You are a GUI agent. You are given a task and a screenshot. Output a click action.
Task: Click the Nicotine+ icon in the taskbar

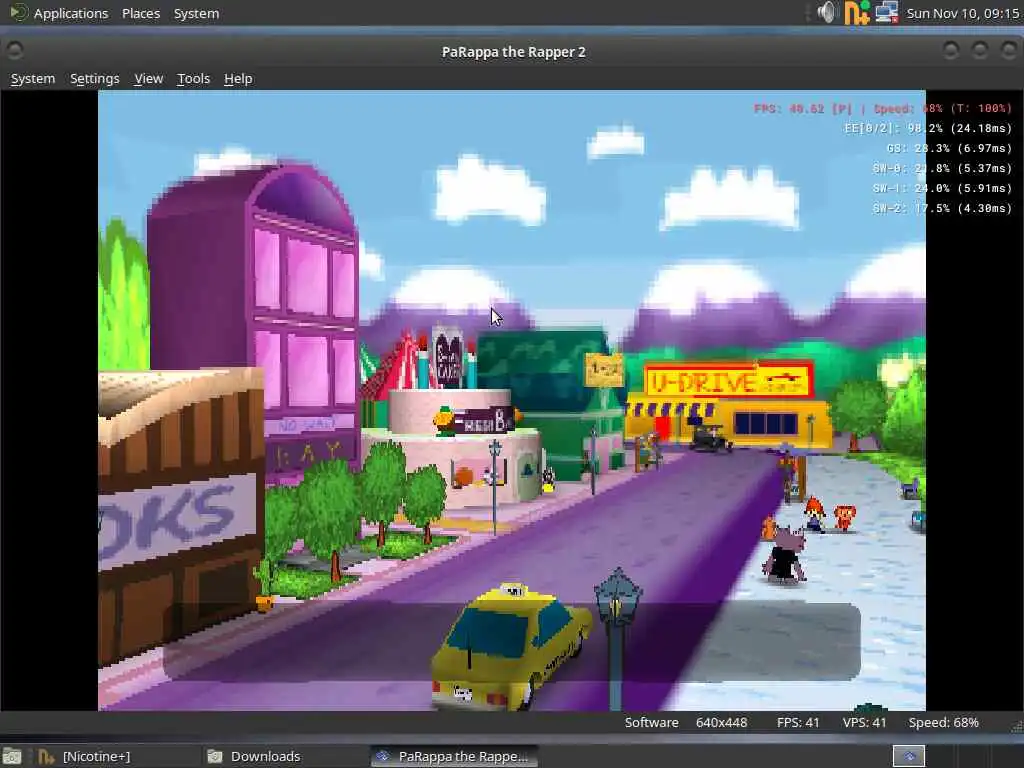tap(46, 756)
